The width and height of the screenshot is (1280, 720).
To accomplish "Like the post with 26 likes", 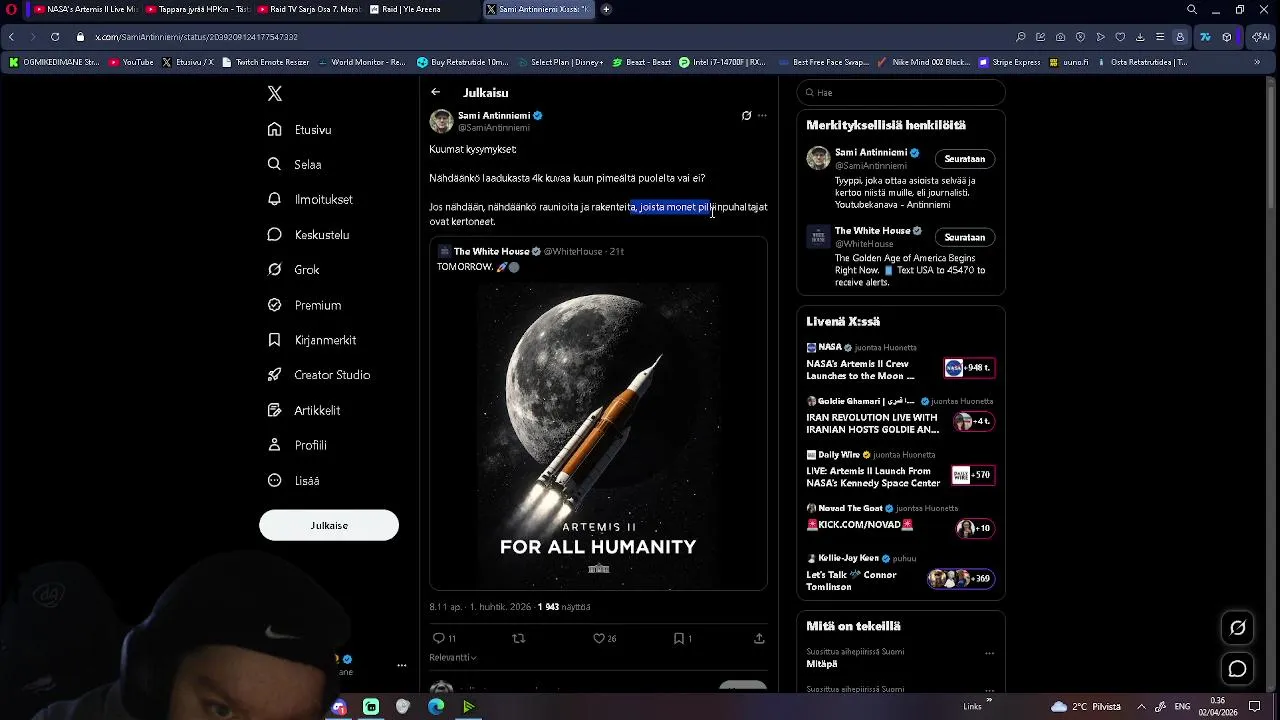I will coord(605,638).
